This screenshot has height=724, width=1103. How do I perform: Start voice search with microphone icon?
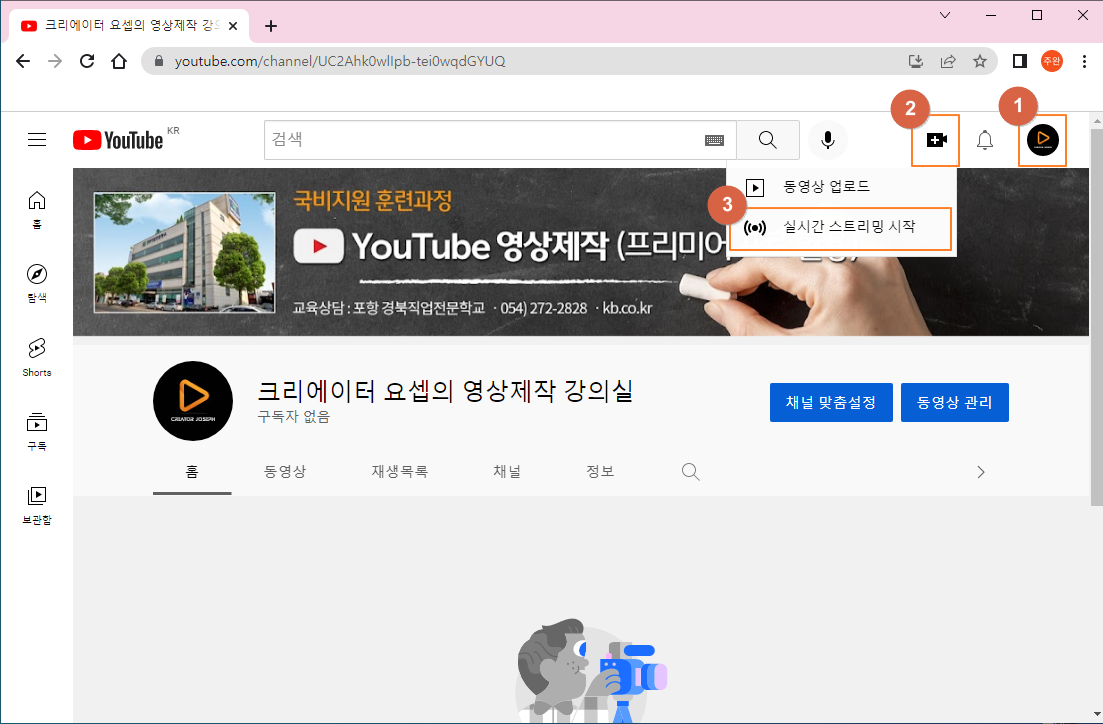pos(828,140)
